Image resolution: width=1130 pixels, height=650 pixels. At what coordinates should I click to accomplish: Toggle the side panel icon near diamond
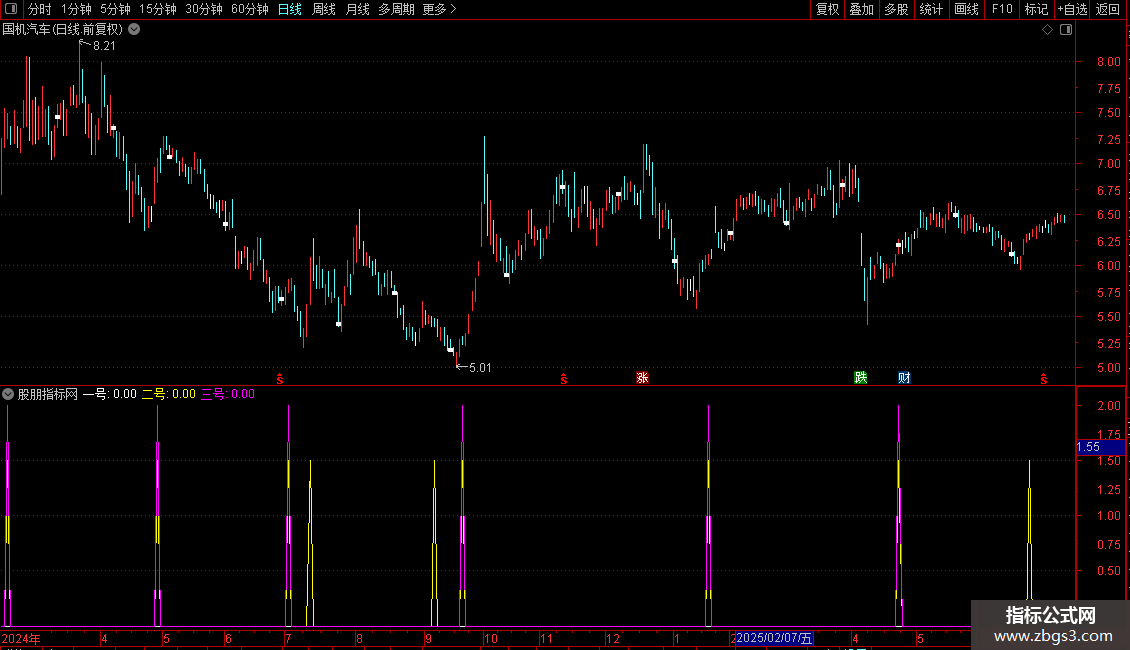click(x=1066, y=30)
